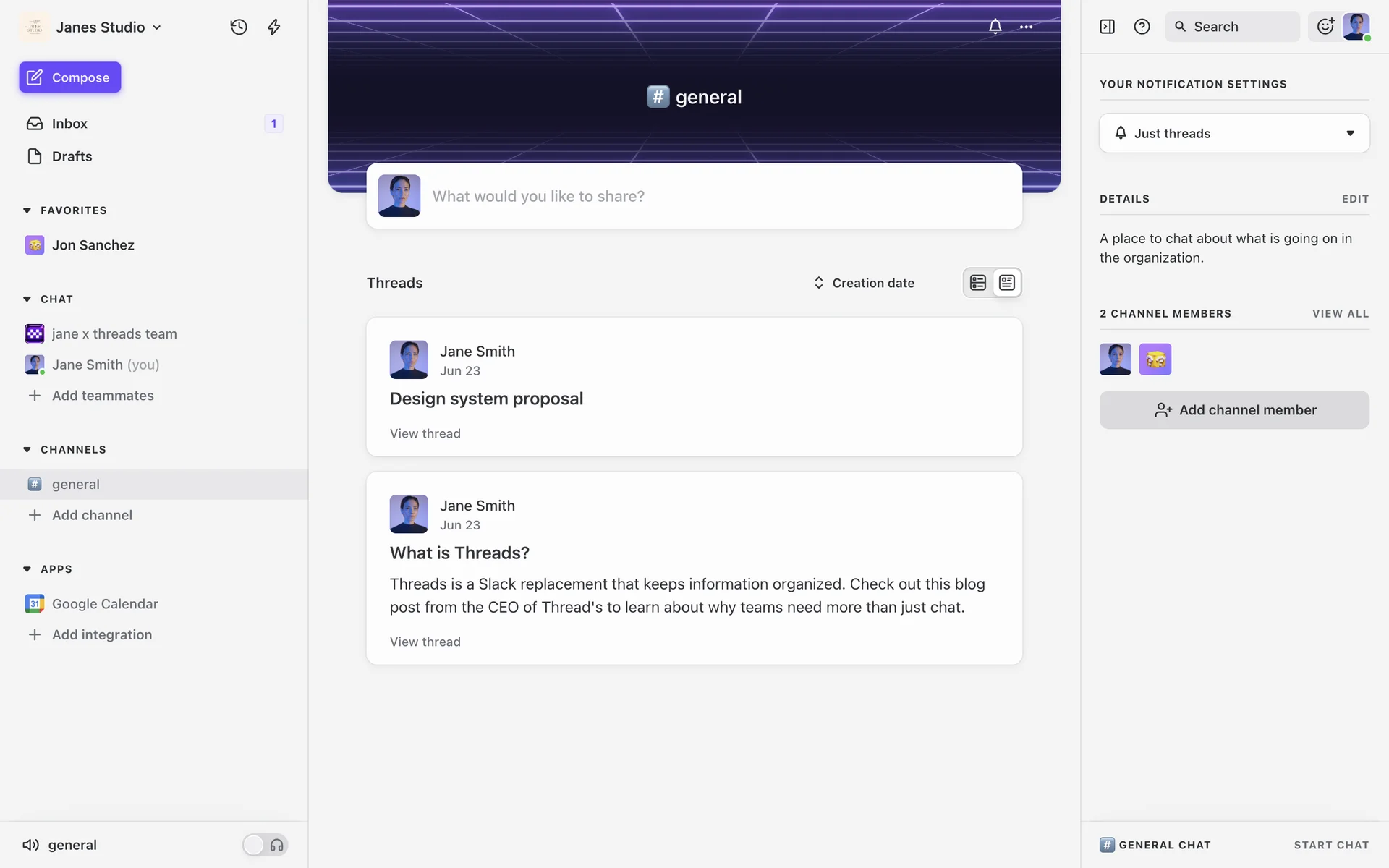Open the Inbox
This screenshot has height=868, width=1389.
[x=69, y=124]
